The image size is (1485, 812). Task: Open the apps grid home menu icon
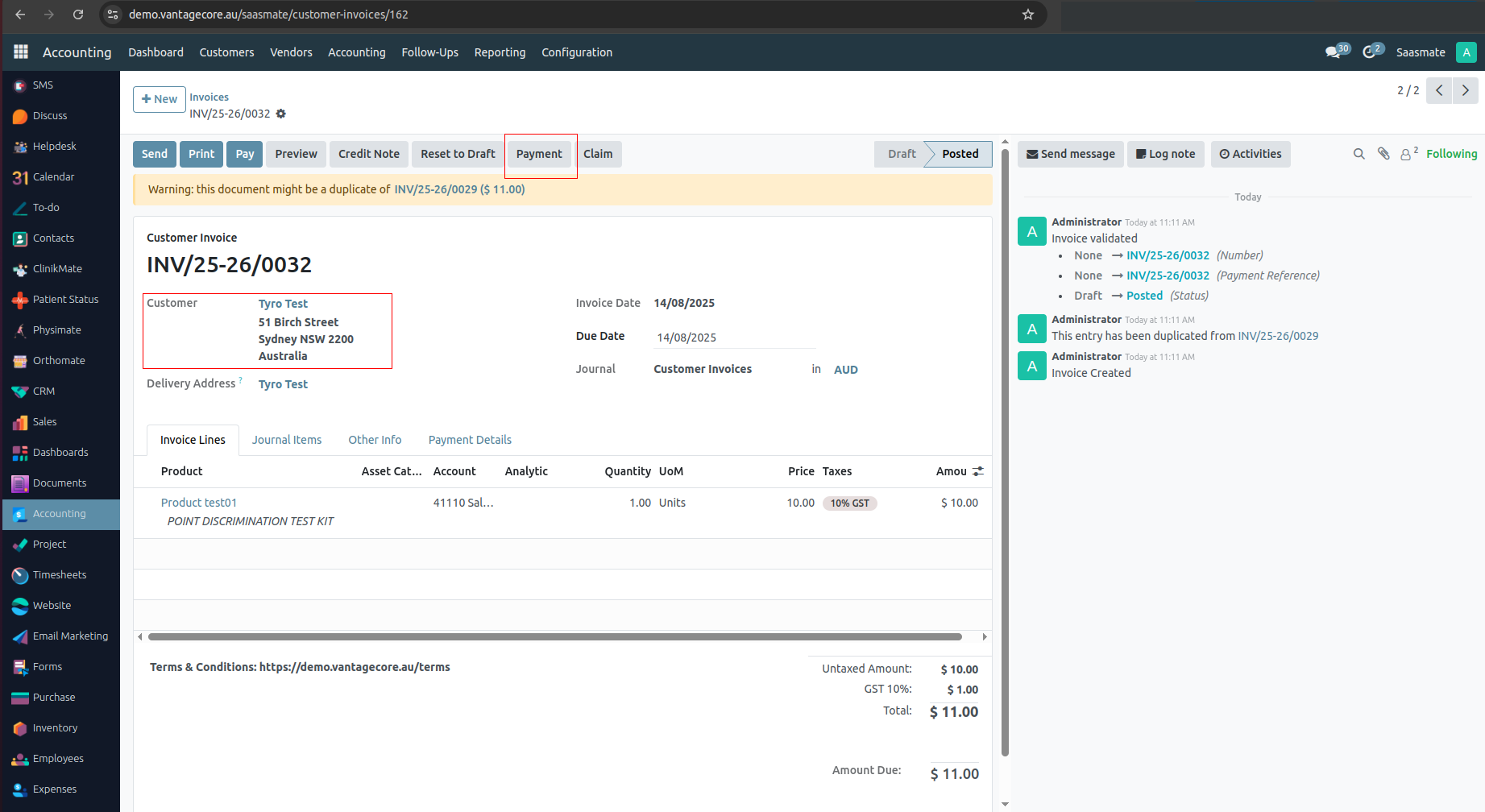tap(21, 52)
